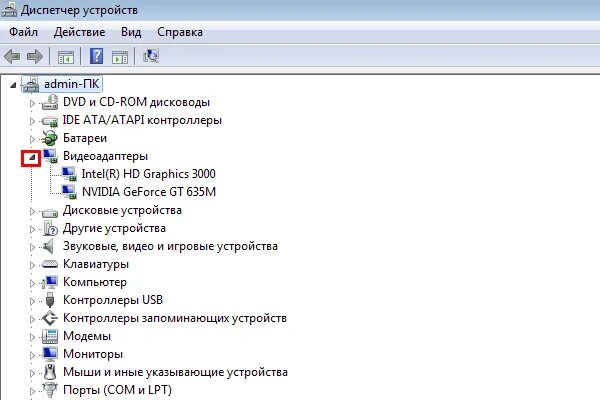Click the NVIDIA GeForce GT 635M icon
The height and width of the screenshot is (400, 600).
[x=69, y=192]
